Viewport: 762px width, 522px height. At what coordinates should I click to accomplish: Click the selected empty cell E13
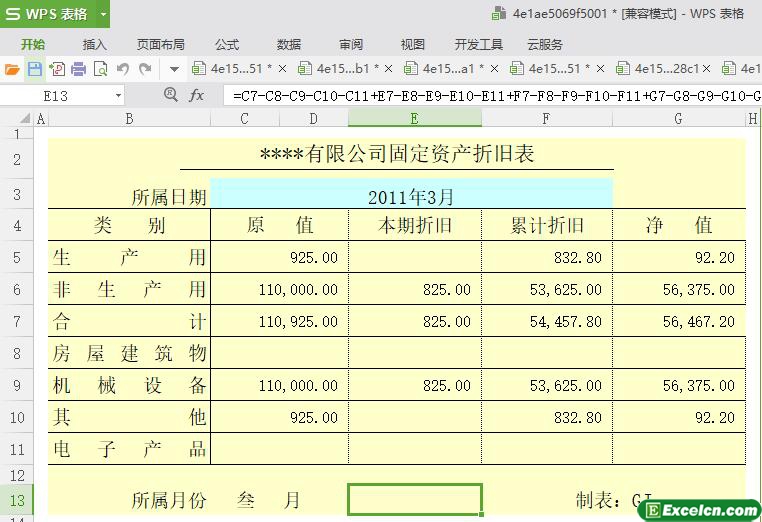point(415,499)
